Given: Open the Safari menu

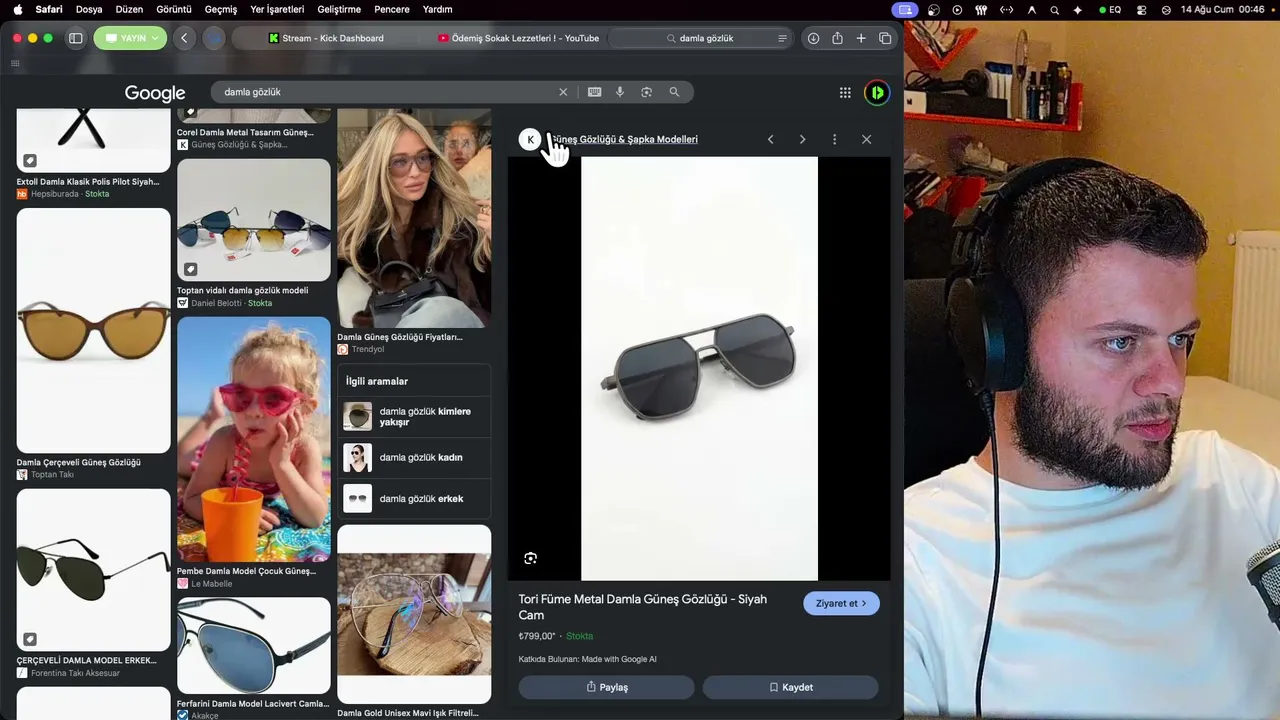Looking at the screenshot, I should click(49, 9).
